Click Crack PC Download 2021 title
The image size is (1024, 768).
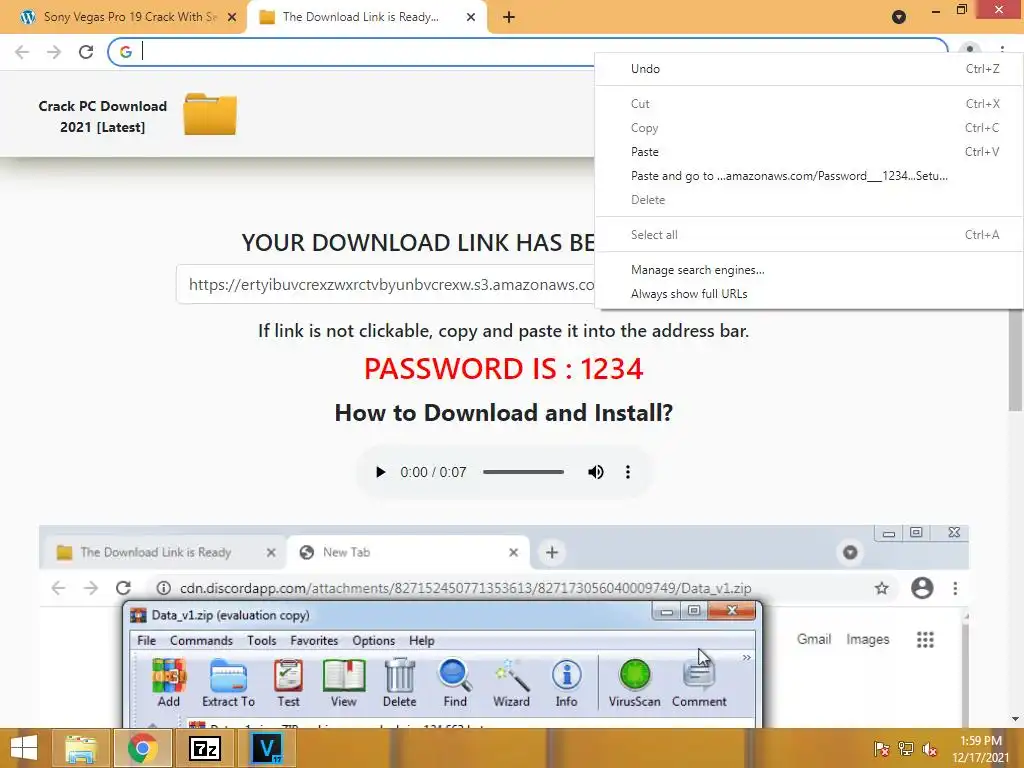coord(103,116)
